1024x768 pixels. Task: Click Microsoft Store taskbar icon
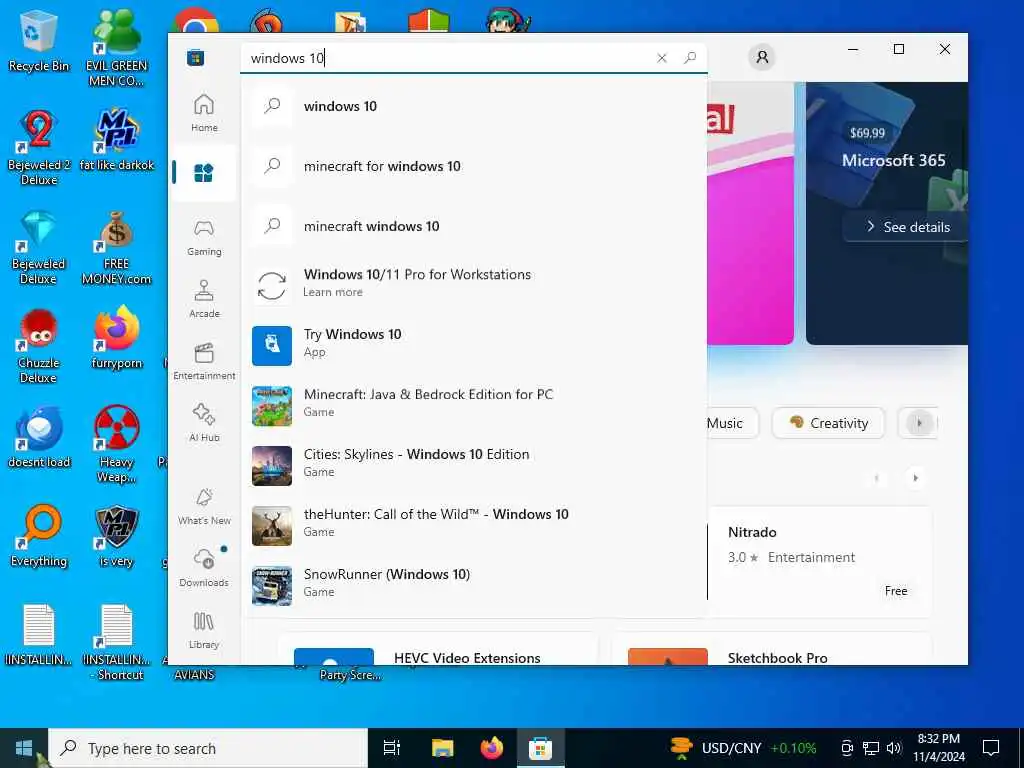[x=541, y=748]
